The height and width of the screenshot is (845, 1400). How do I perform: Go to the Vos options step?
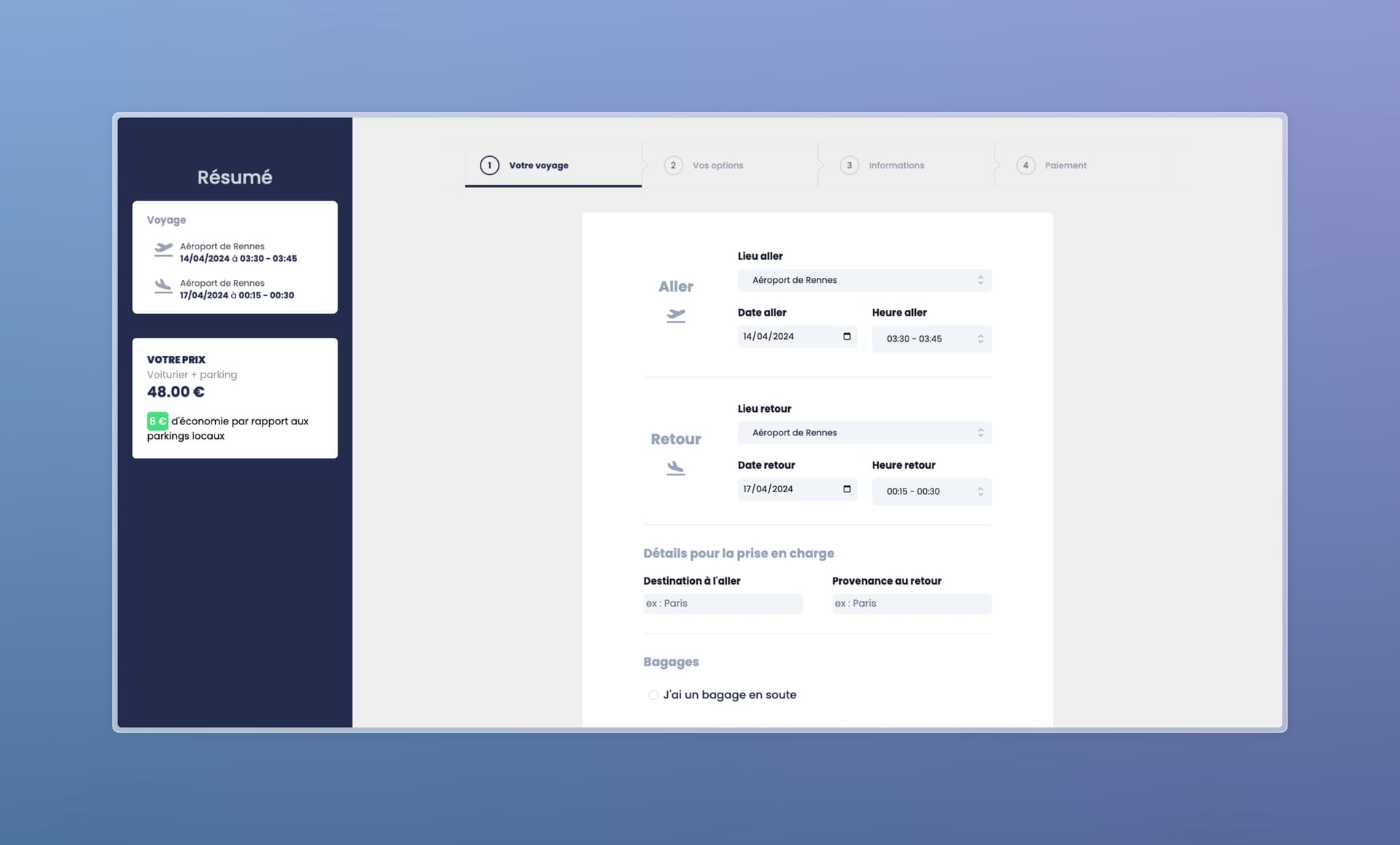pyautogui.click(x=717, y=166)
